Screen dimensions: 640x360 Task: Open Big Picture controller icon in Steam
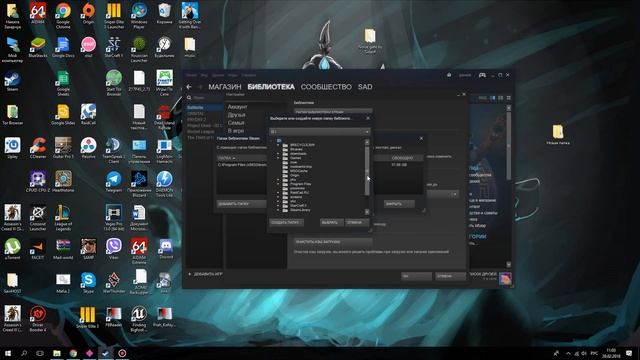(482, 75)
